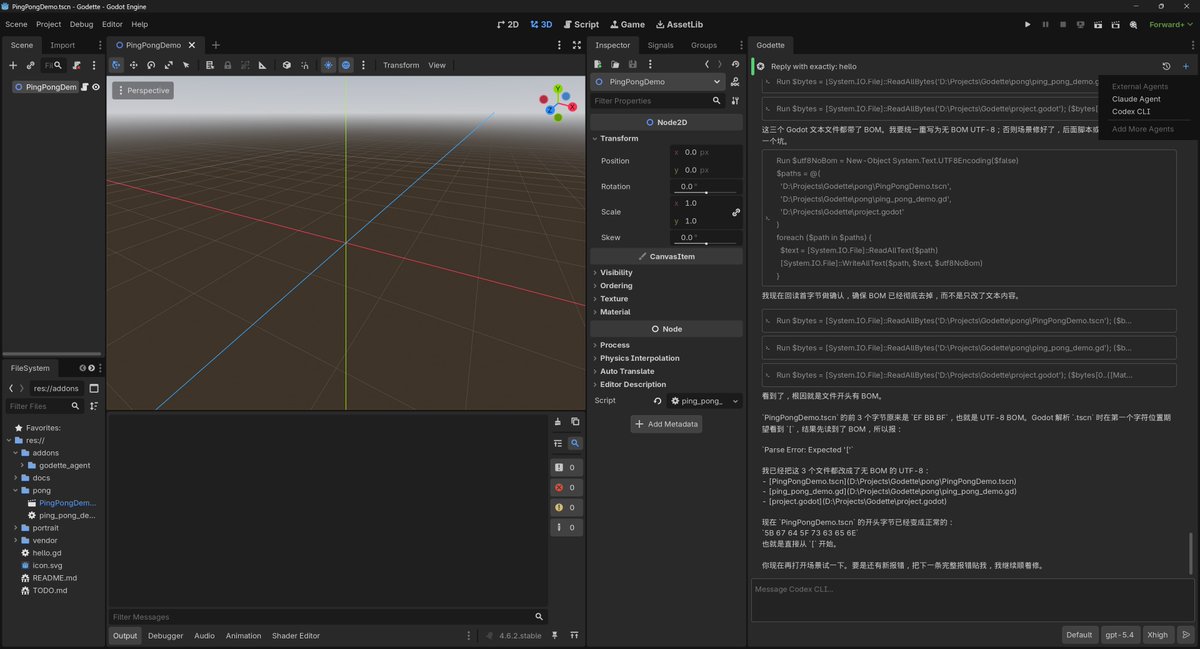Run the project with play button
The image size is (1200, 649).
[x=1027, y=24]
